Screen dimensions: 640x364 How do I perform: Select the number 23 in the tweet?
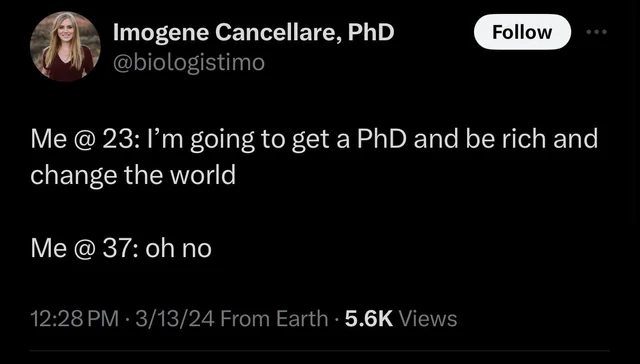[117, 139]
